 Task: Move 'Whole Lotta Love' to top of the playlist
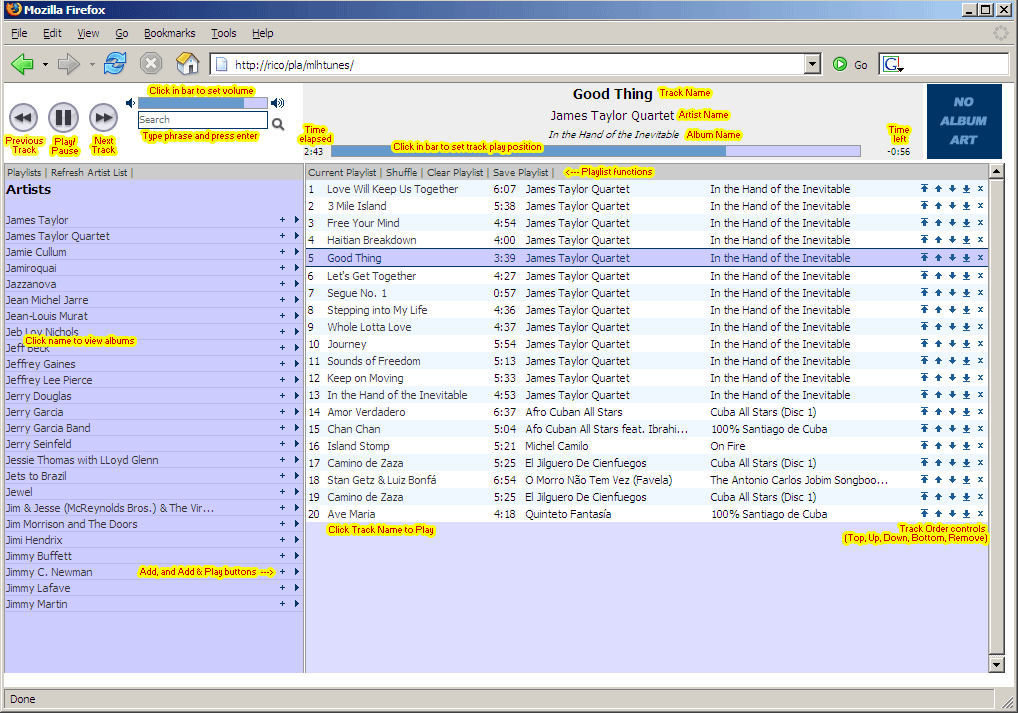click(x=924, y=327)
